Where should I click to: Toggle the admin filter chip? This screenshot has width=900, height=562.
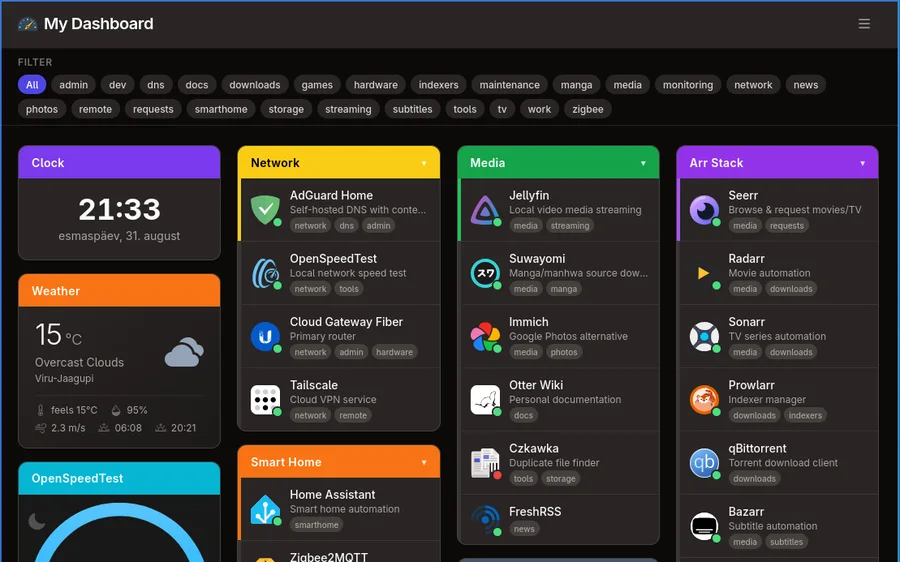click(x=73, y=85)
